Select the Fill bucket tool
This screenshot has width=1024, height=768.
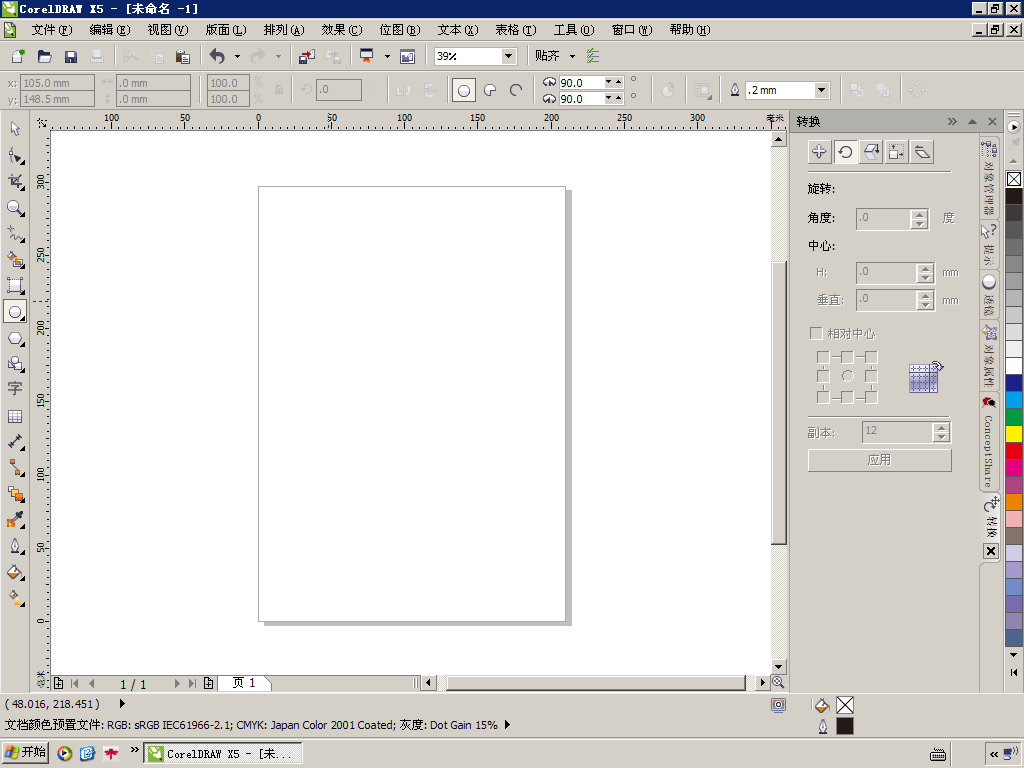tap(15, 572)
